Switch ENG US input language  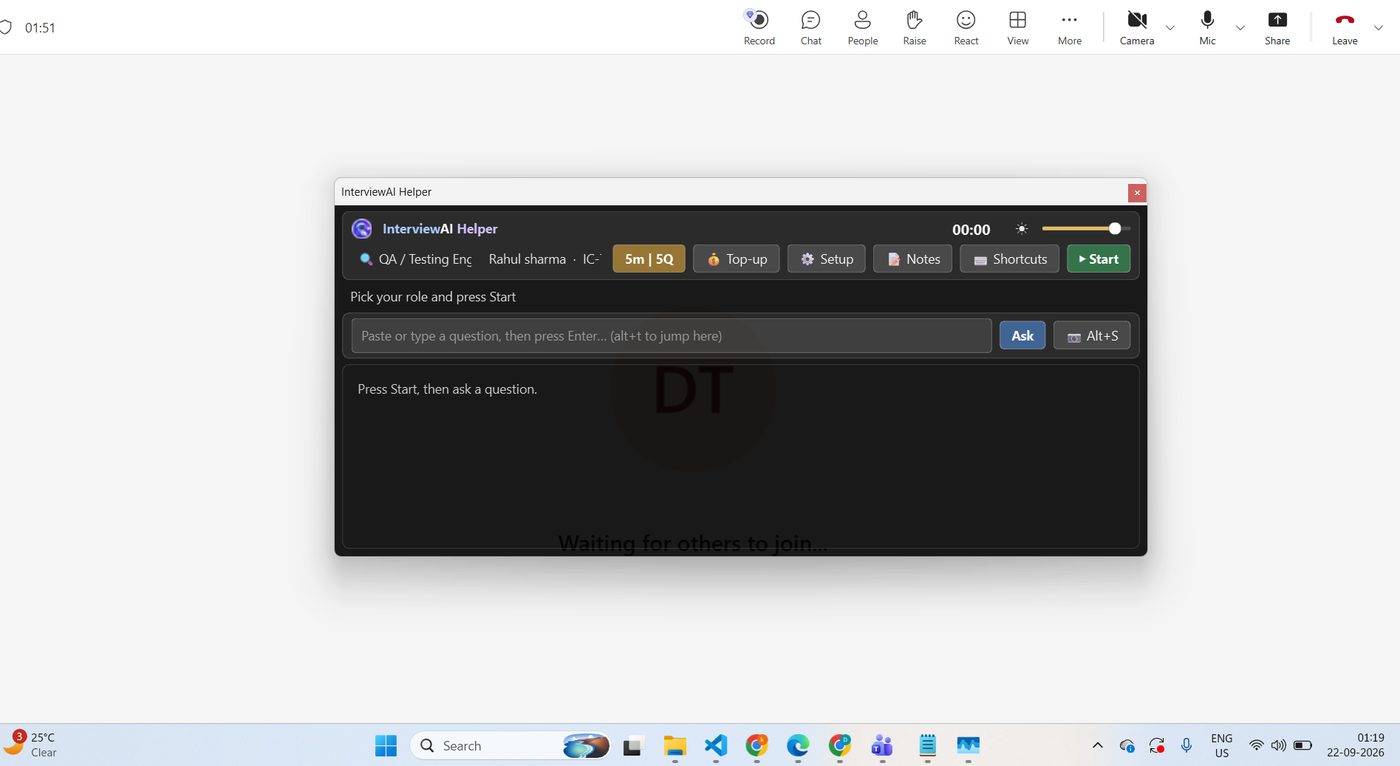point(1221,745)
